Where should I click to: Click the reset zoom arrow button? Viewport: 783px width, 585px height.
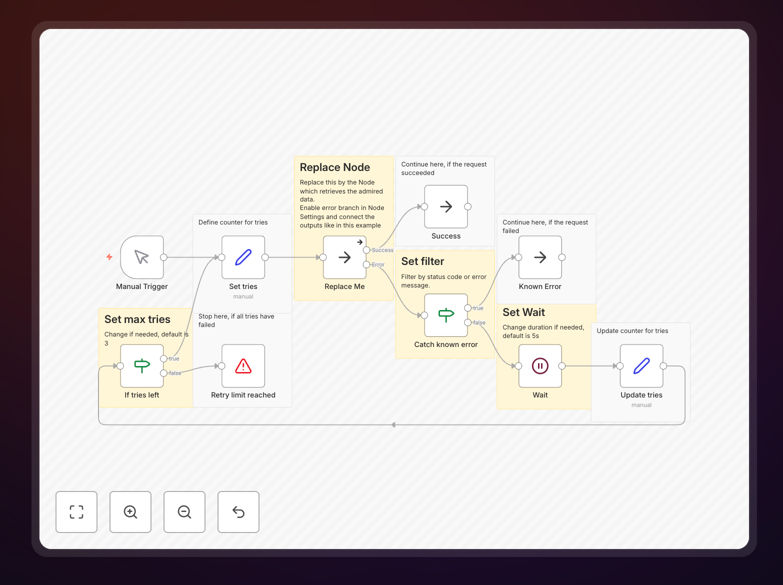tap(238, 512)
